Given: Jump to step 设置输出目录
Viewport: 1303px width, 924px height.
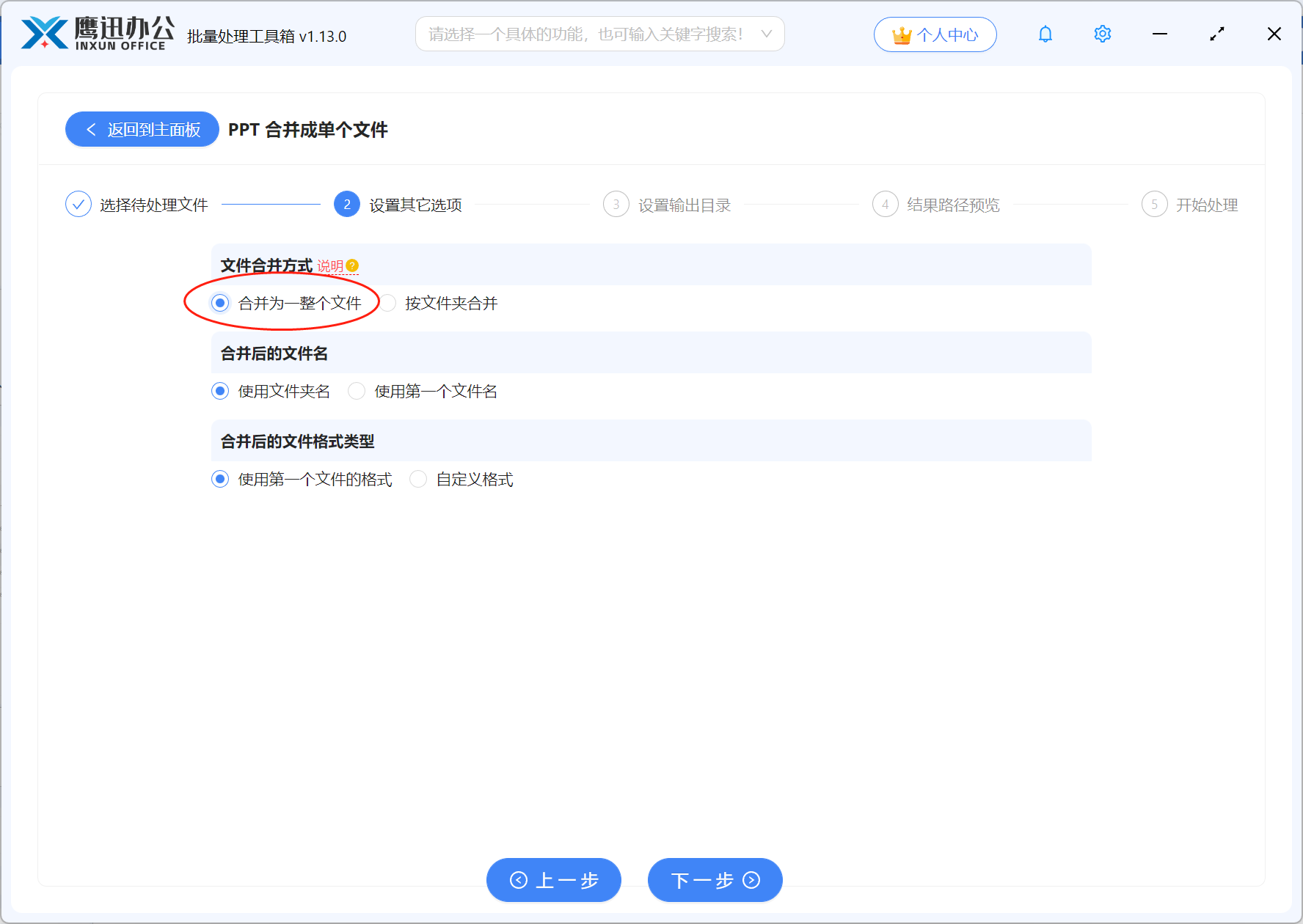Looking at the screenshot, I should (683, 205).
